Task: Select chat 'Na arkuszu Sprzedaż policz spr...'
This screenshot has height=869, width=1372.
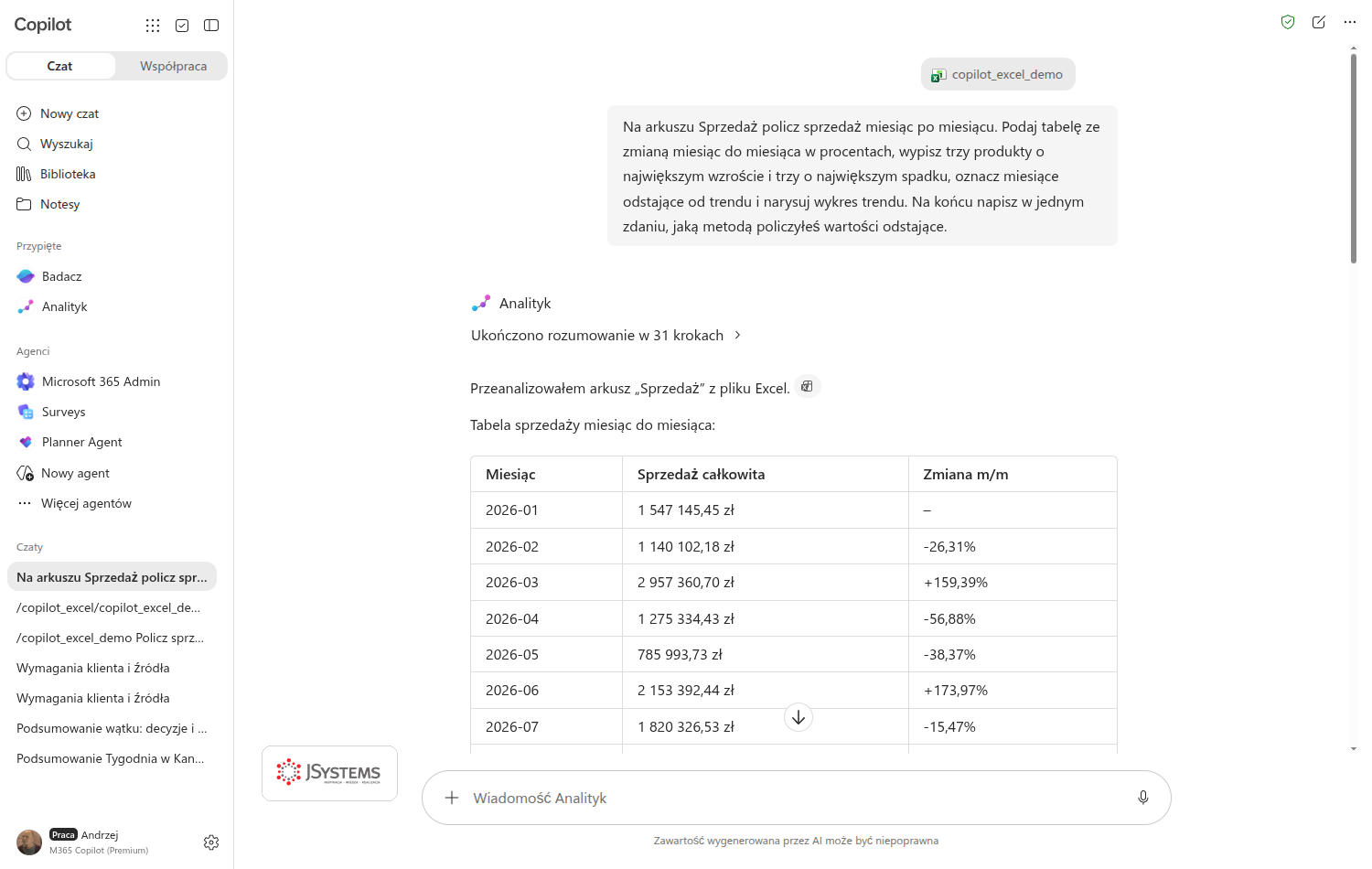Action: pos(112,577)
